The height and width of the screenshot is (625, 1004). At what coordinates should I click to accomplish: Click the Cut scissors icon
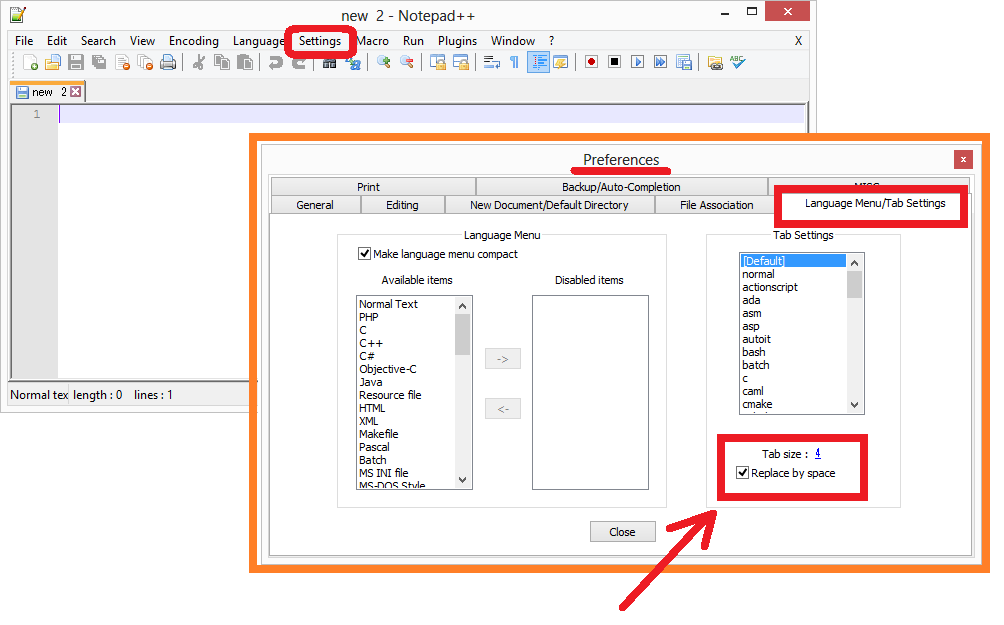[198, 62]
